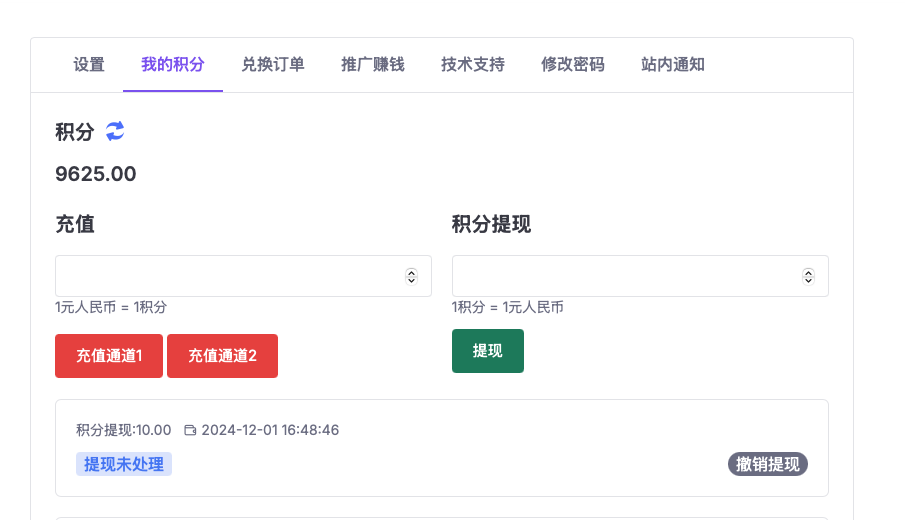Click the date icon beside the 2024-12-01 timestamp
This screenshot has height=520, width=905.
point(190,430)
